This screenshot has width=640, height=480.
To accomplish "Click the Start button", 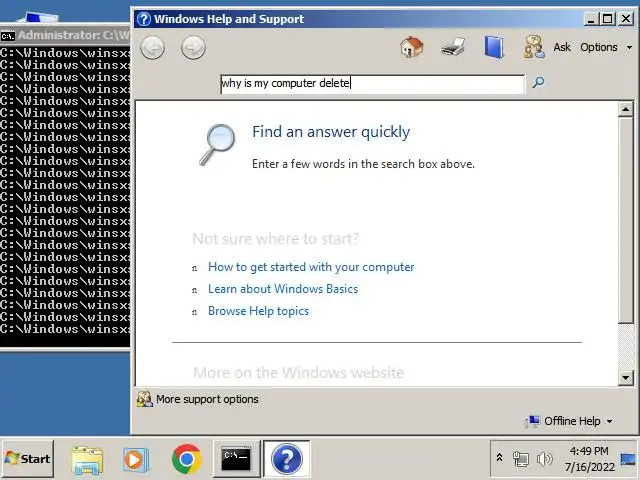I will tap(28, 459).
